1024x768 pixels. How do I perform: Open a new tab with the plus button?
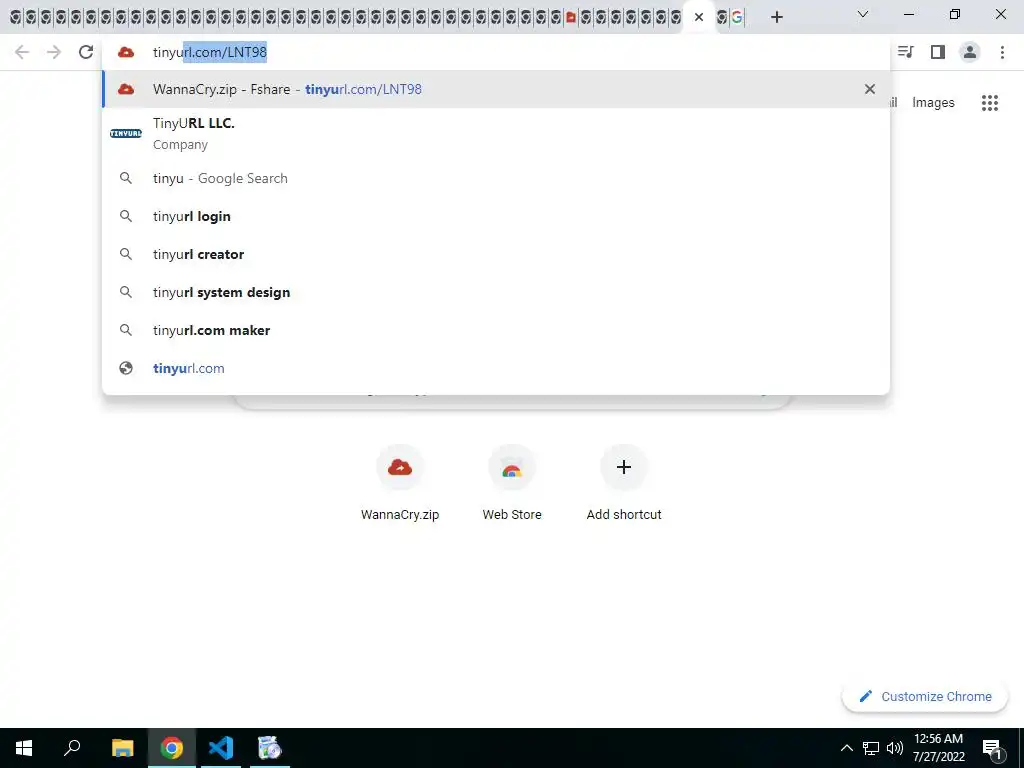pos(776,17)
